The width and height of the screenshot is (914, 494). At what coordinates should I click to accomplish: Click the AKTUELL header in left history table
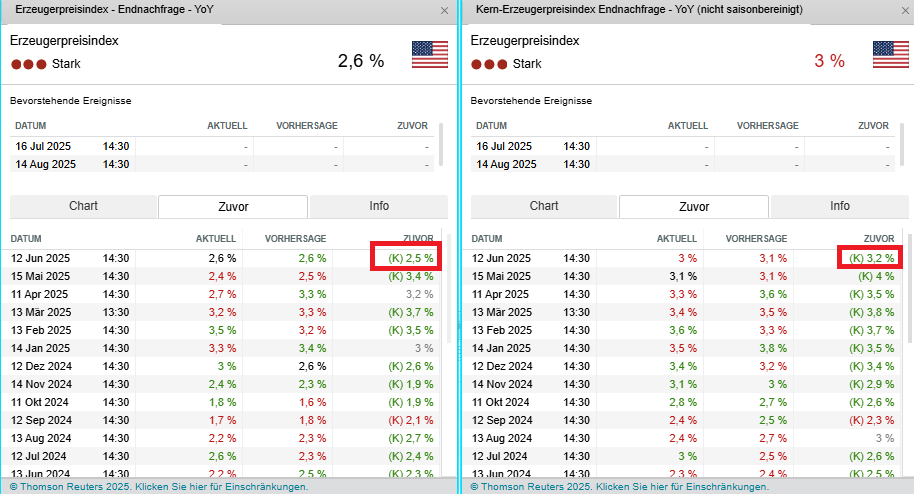[216, 239]
